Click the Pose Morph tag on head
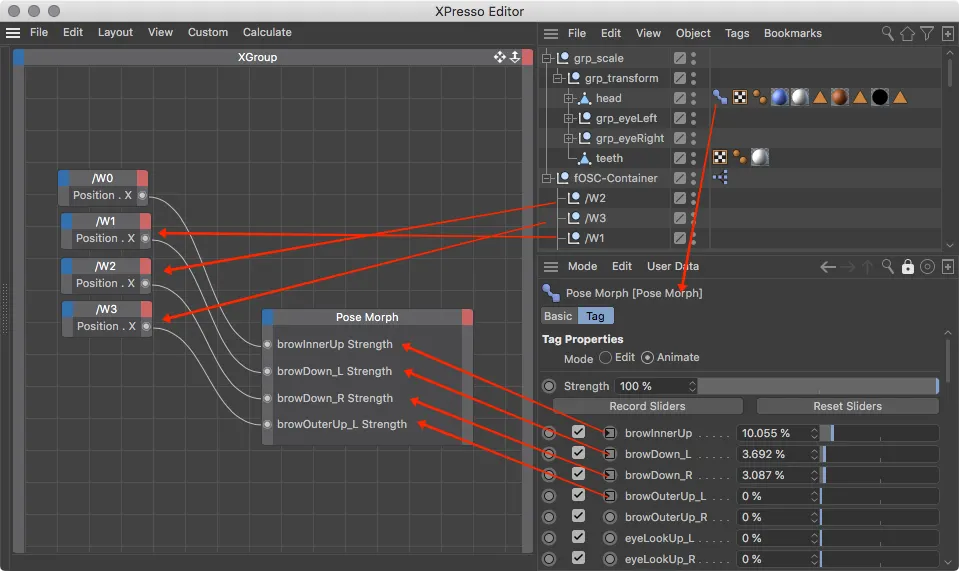The width and height of the screenshot is (959, 571). pyautogui.click(x=719, y=98)
